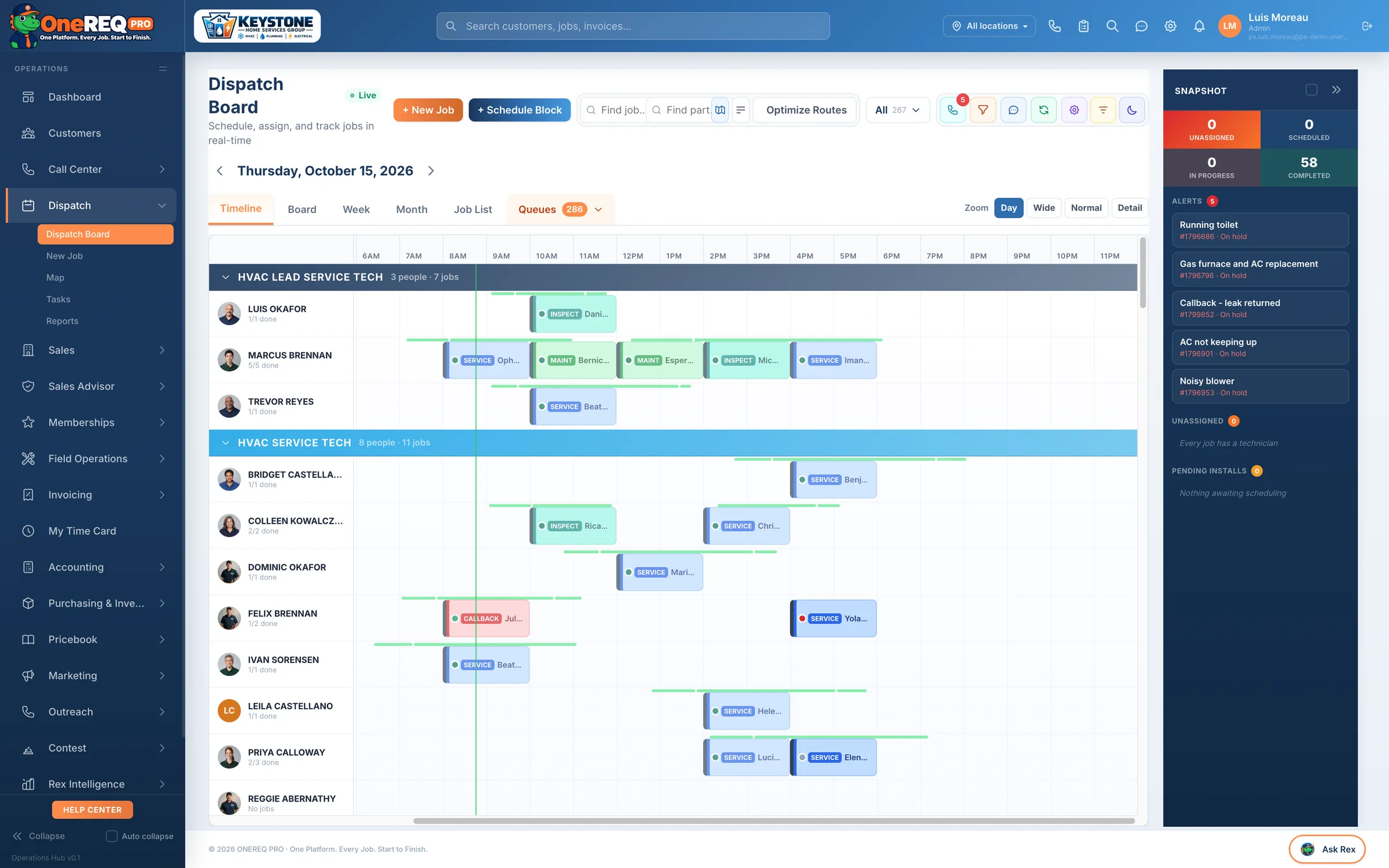Image resolution: width=1389 pixels, height=868 pixels.
Task: Click the map view icon beside Find part
Action: click(720, 110)
